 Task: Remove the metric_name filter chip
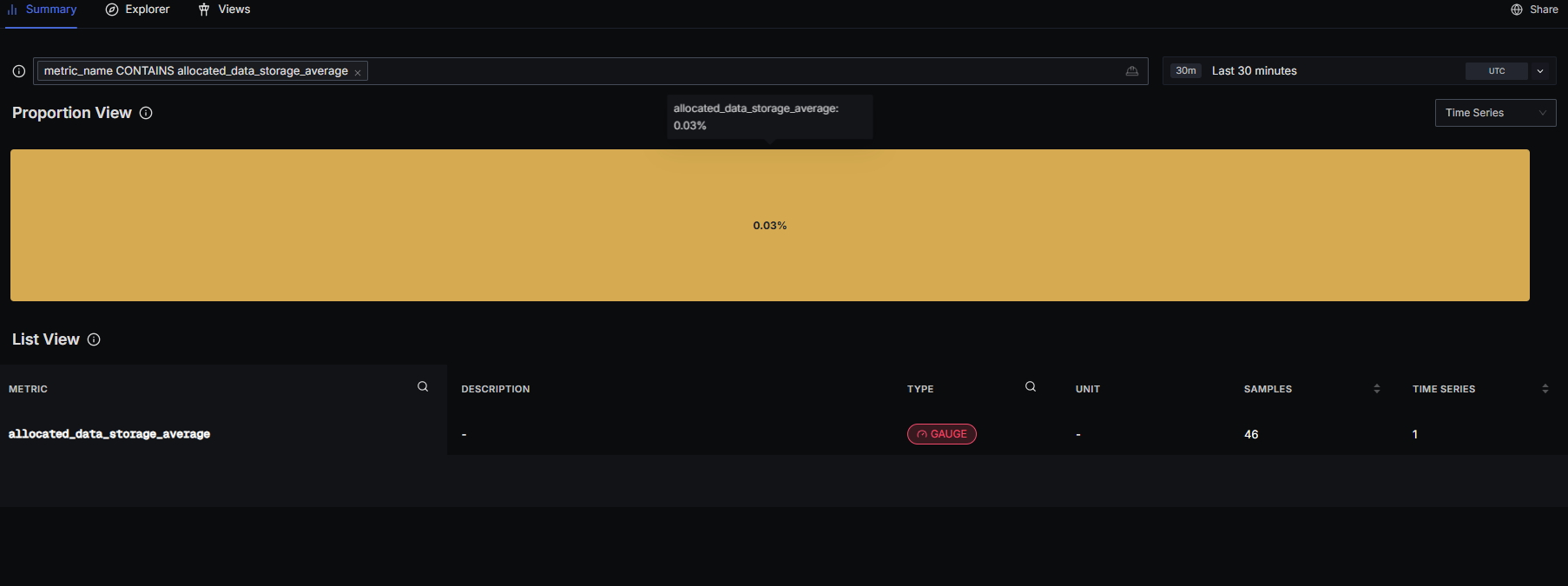point(358,73)
